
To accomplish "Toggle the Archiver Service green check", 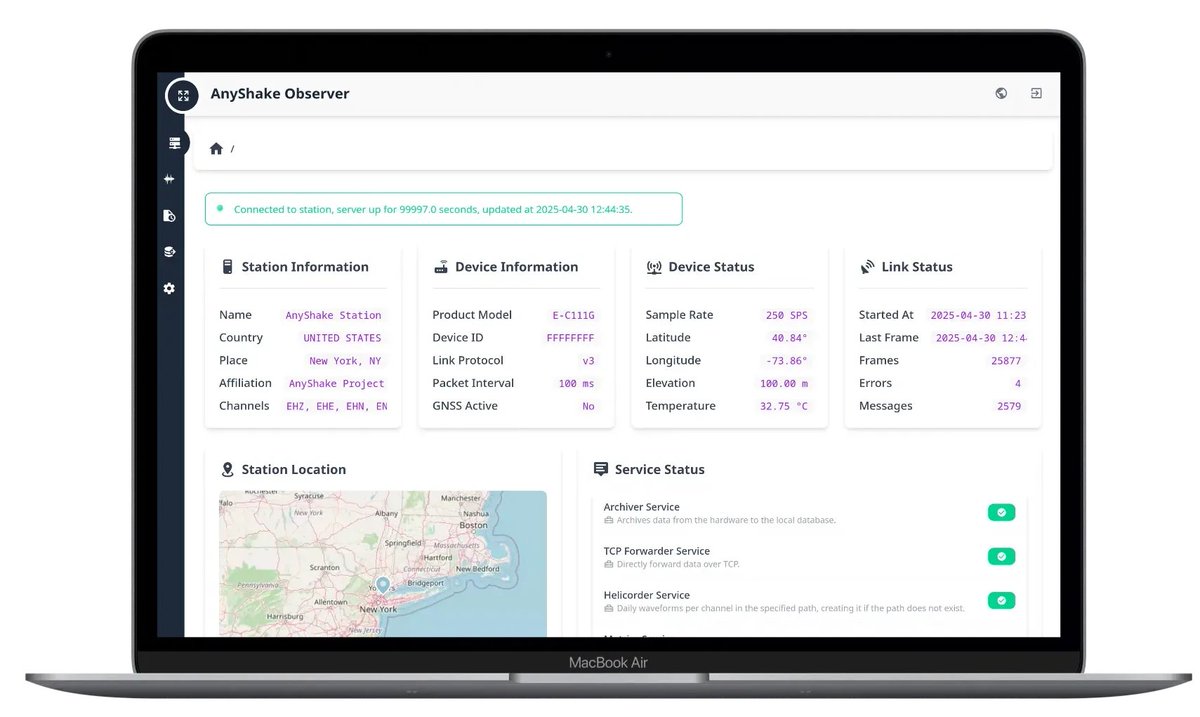I will [1001, 512].
